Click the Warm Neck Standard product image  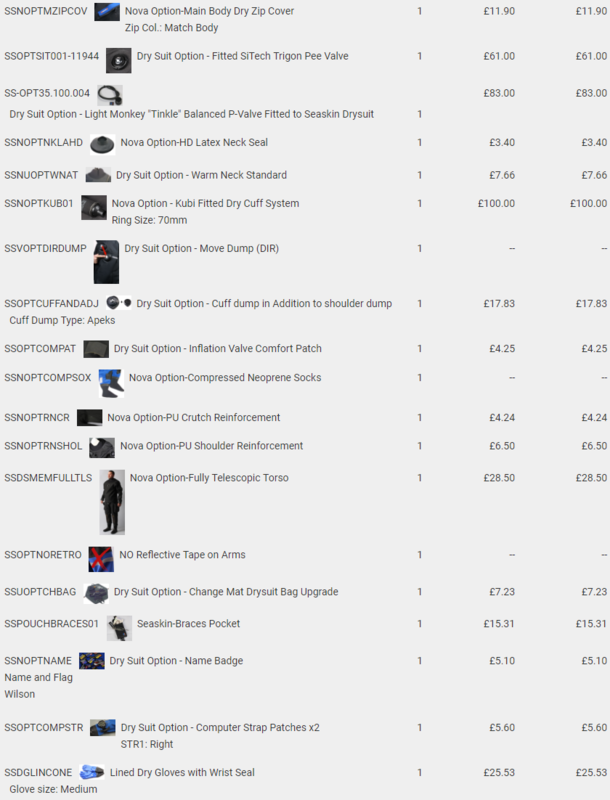click(98, 175)
